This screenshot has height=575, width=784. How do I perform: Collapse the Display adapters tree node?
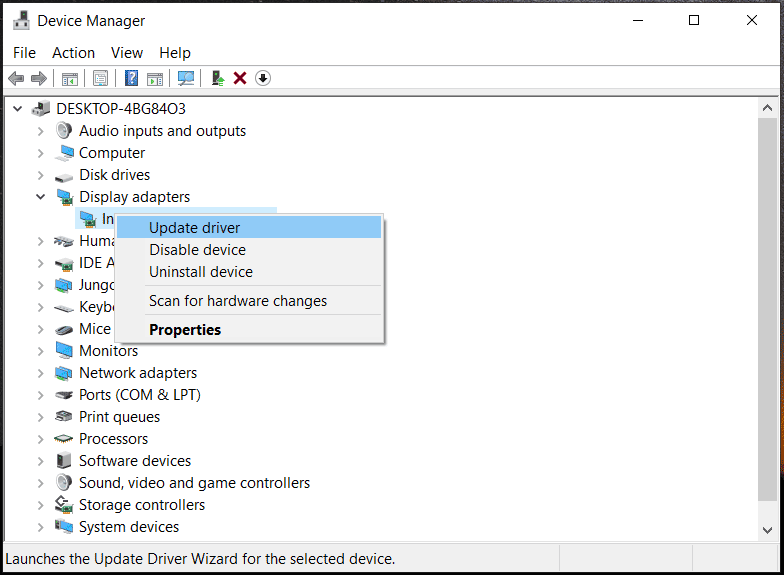(x=41, y=197)
